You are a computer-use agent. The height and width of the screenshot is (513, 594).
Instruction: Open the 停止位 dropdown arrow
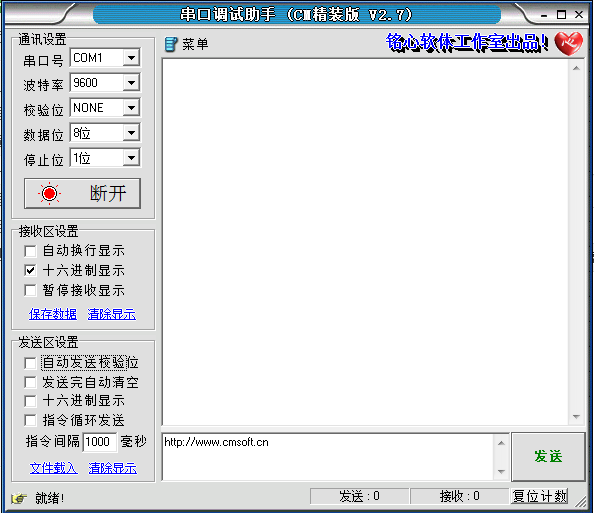[131, 158]
